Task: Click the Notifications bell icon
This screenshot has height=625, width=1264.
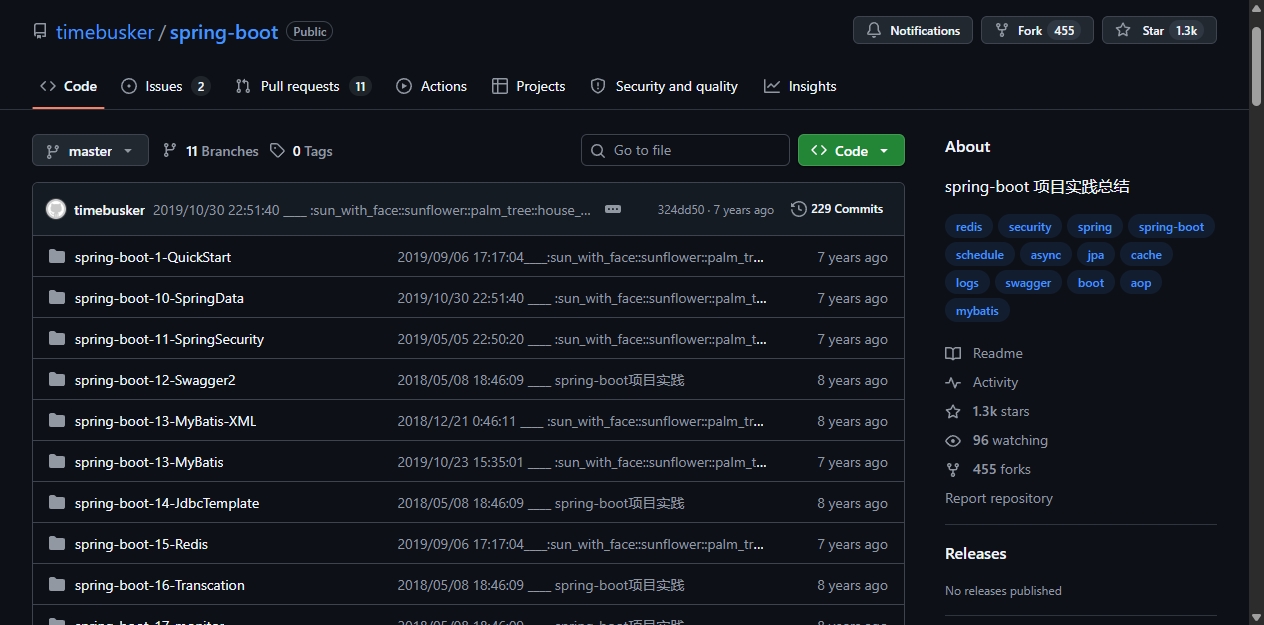Action: pyautogui.click(x=874, y=31)
